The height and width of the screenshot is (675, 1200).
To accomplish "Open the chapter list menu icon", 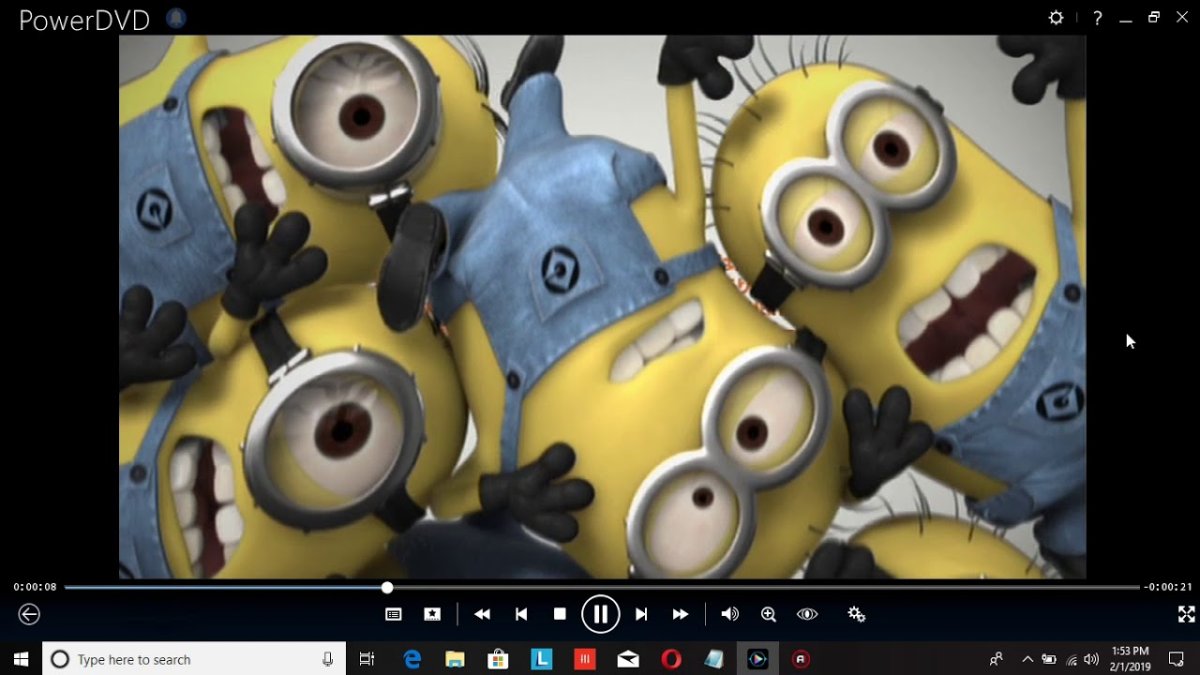I will [x=394, y=614].
